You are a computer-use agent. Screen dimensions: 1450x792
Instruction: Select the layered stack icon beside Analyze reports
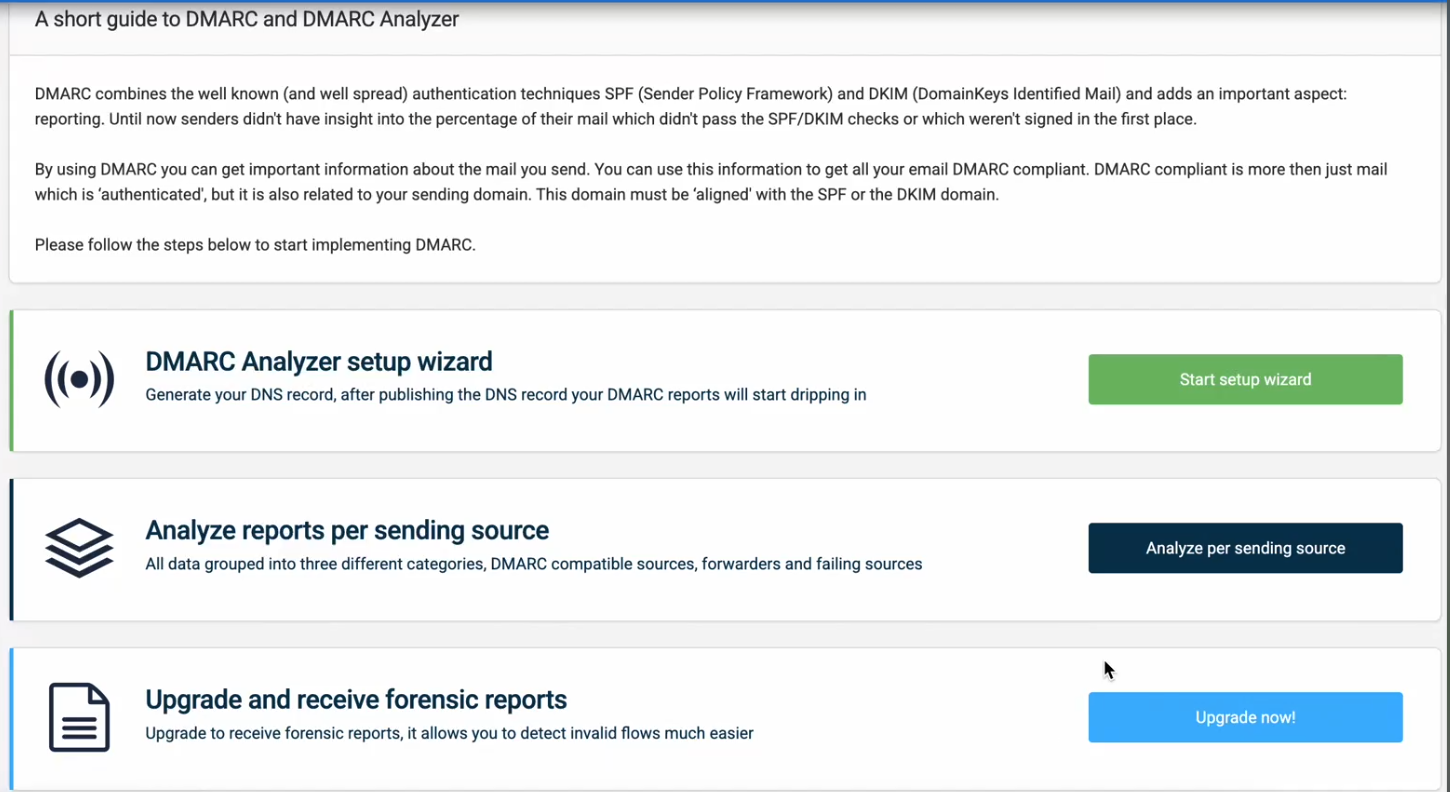click(79, 548)
